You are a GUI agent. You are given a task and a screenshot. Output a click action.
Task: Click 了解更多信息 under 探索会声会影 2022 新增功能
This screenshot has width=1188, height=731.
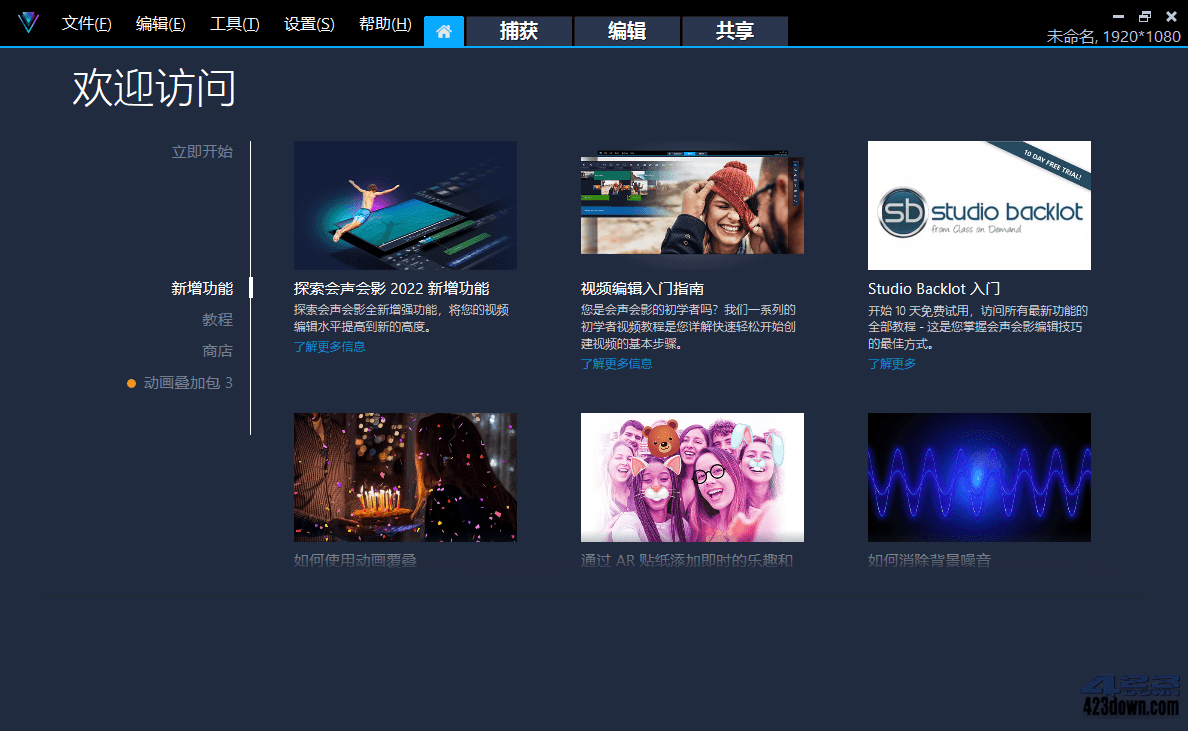pyautogui.click(x=331, y=345)
